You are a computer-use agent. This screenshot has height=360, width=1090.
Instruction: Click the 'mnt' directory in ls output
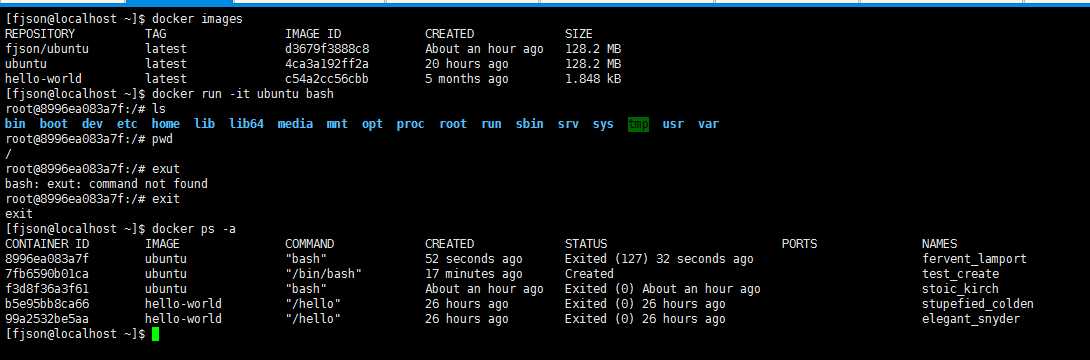(x=337, y=124)
